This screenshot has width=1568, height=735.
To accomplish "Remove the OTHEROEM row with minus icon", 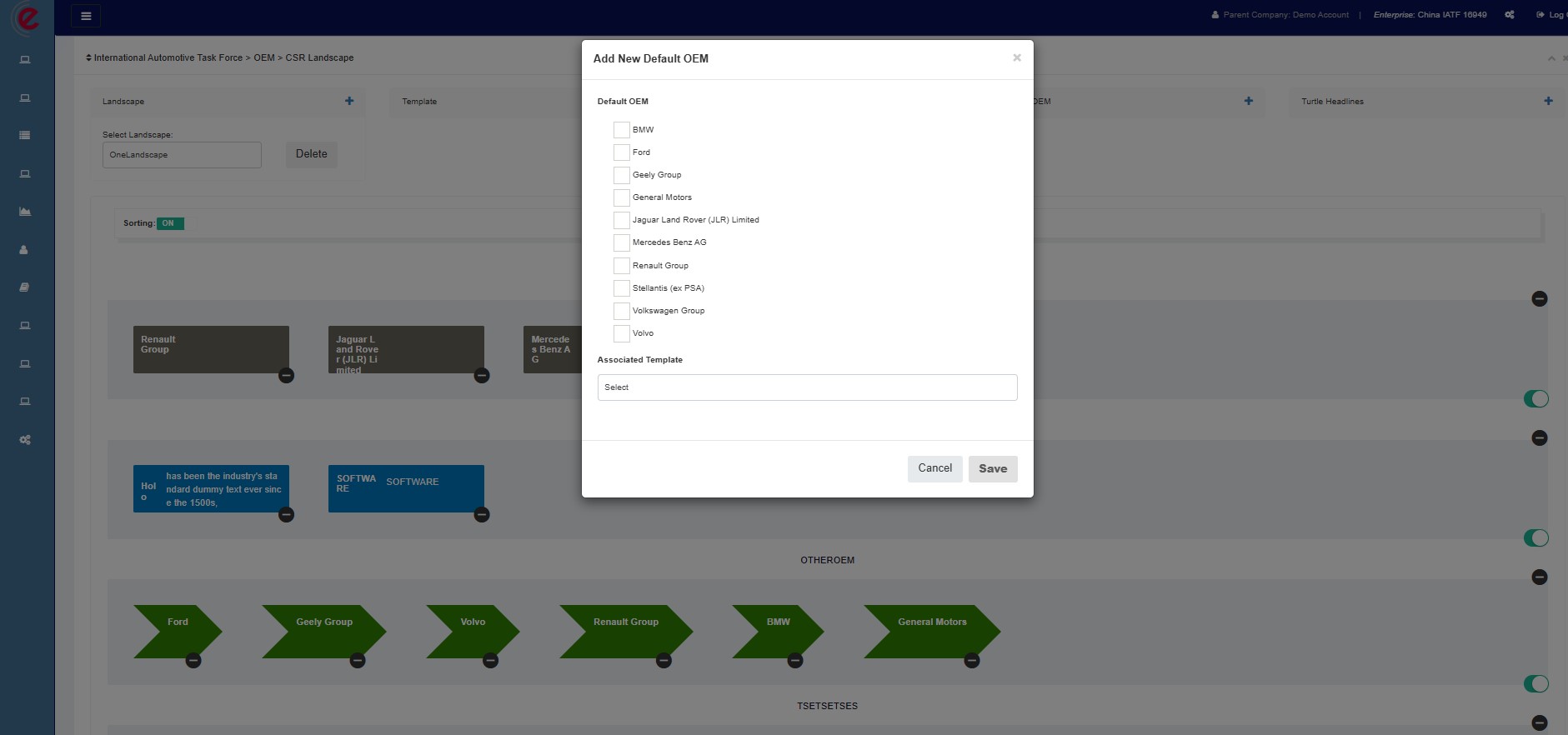I will [1540, 577].
